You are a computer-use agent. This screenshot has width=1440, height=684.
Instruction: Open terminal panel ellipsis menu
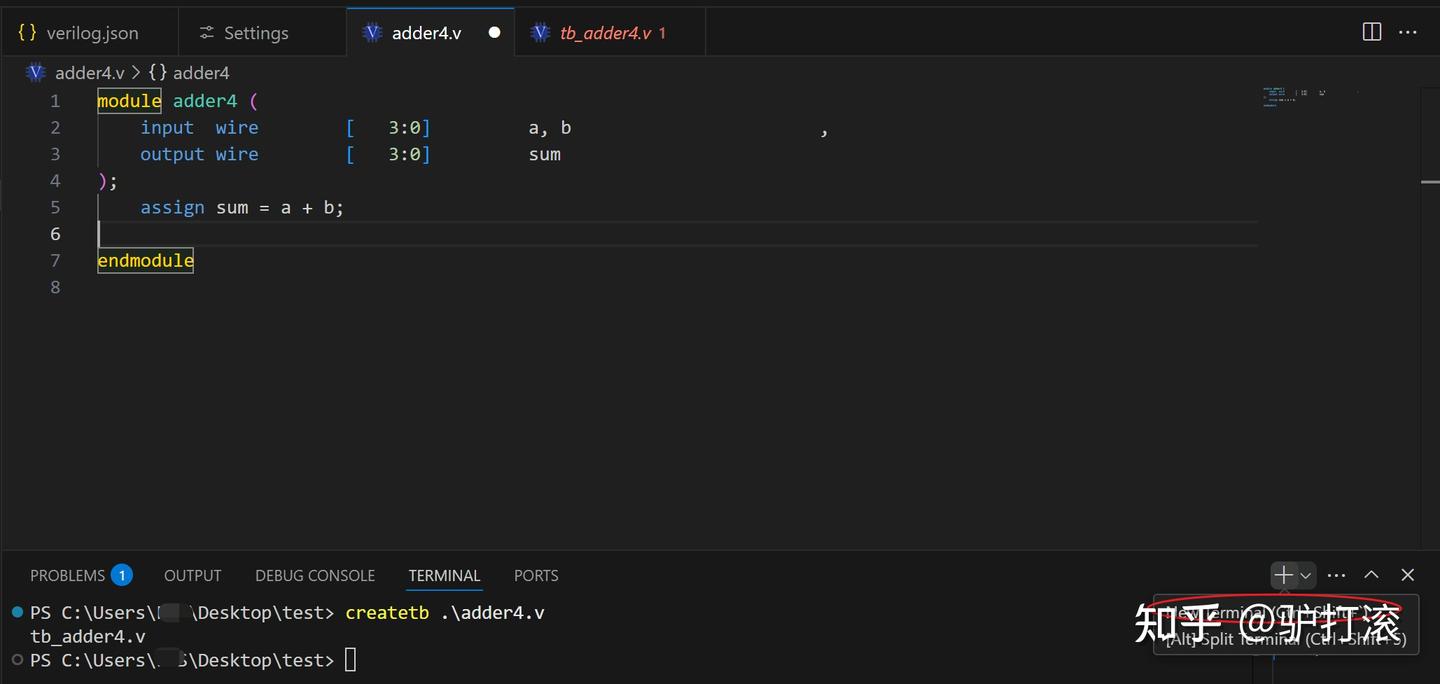(x=1337, y=575)
